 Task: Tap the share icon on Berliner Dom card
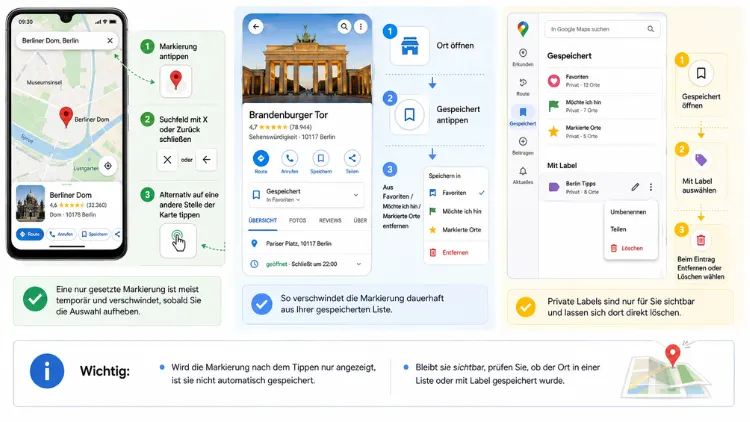point(117,234)
